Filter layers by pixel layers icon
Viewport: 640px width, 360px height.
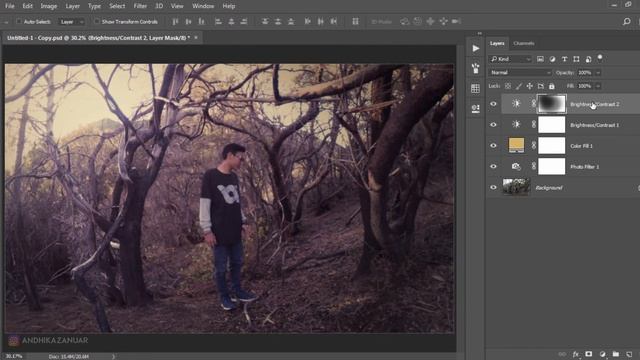pyautogui.click(x=540, y=59)
